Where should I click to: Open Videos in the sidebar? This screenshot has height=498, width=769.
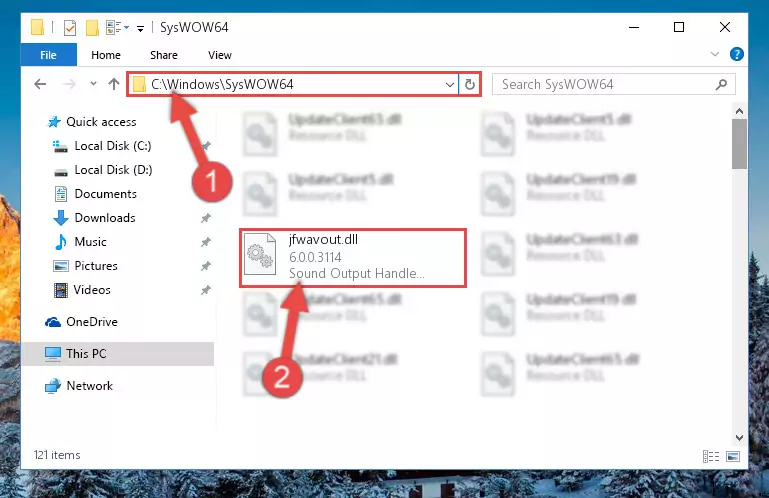tap(92, 290)
